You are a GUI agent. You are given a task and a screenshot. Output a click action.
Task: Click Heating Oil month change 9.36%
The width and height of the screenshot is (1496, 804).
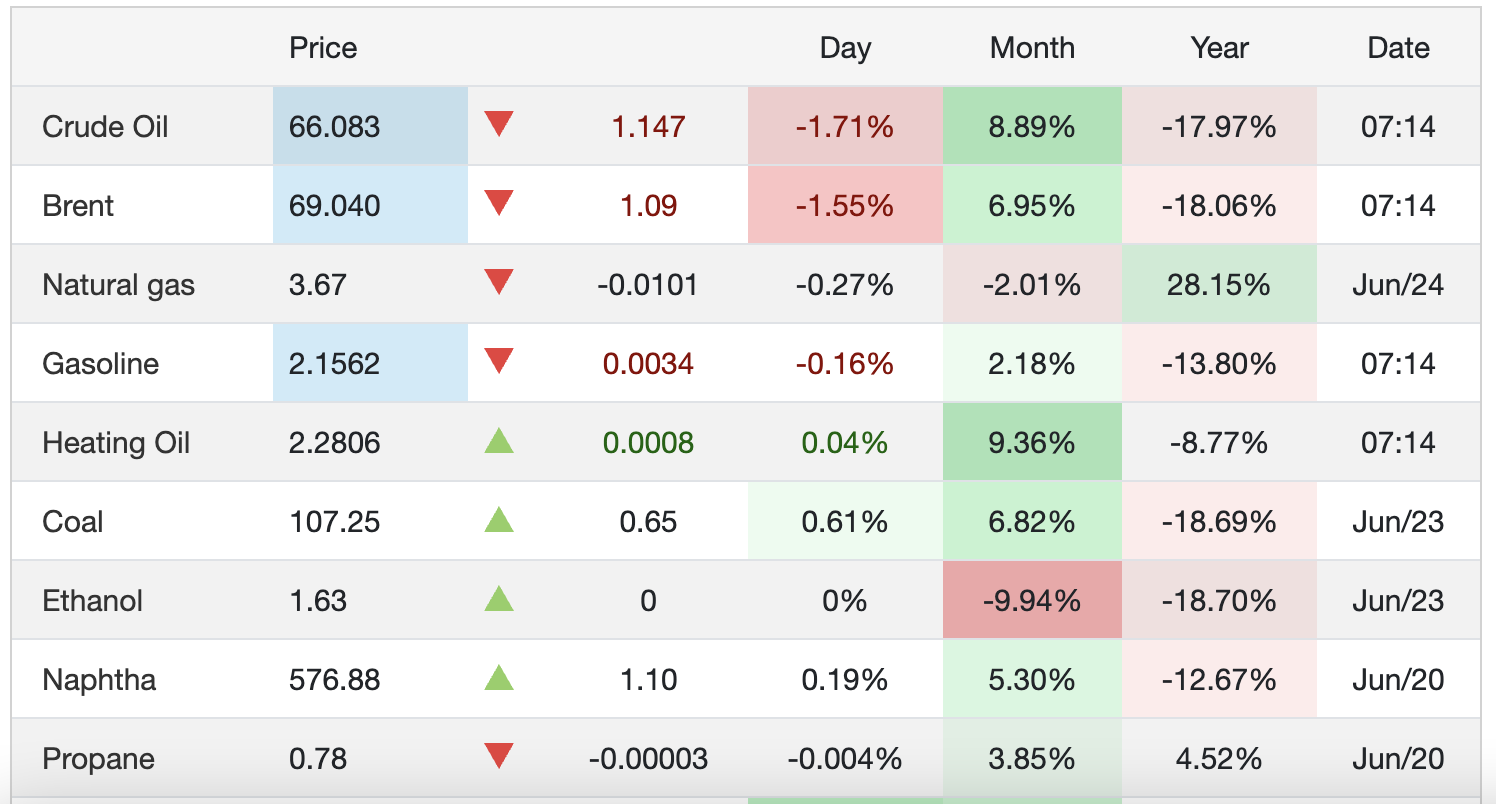(1032, 443)
